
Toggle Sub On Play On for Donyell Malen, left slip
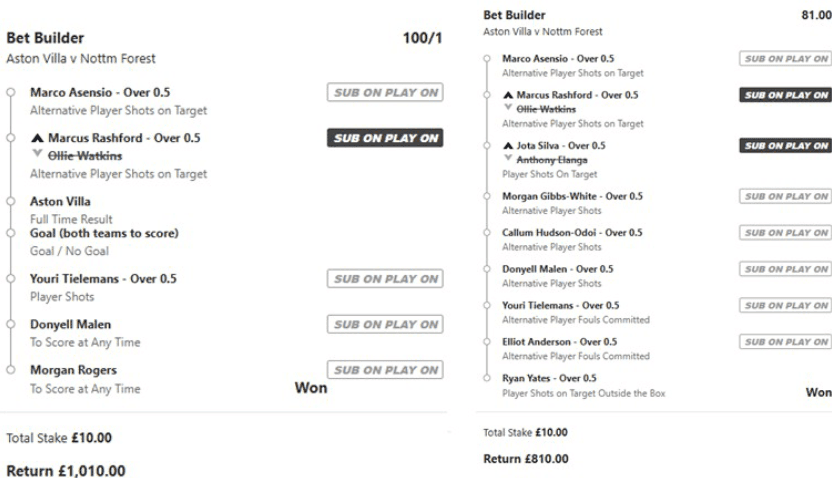pyautogui.click(x=384, y=325)
